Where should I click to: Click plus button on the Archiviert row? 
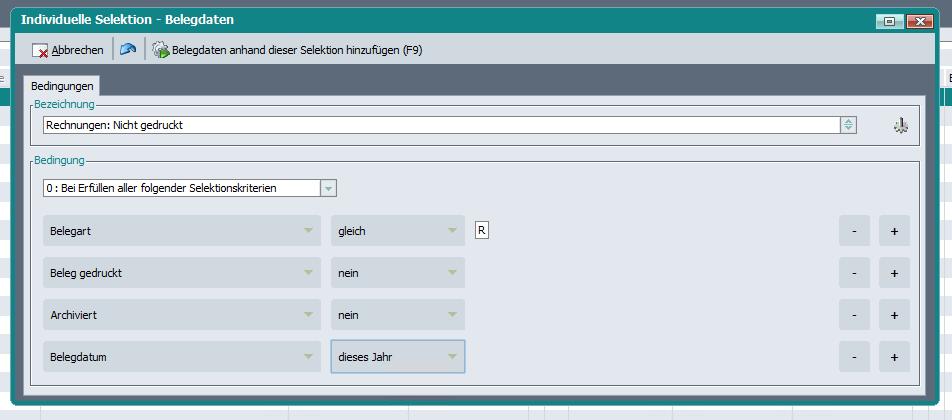894,315
